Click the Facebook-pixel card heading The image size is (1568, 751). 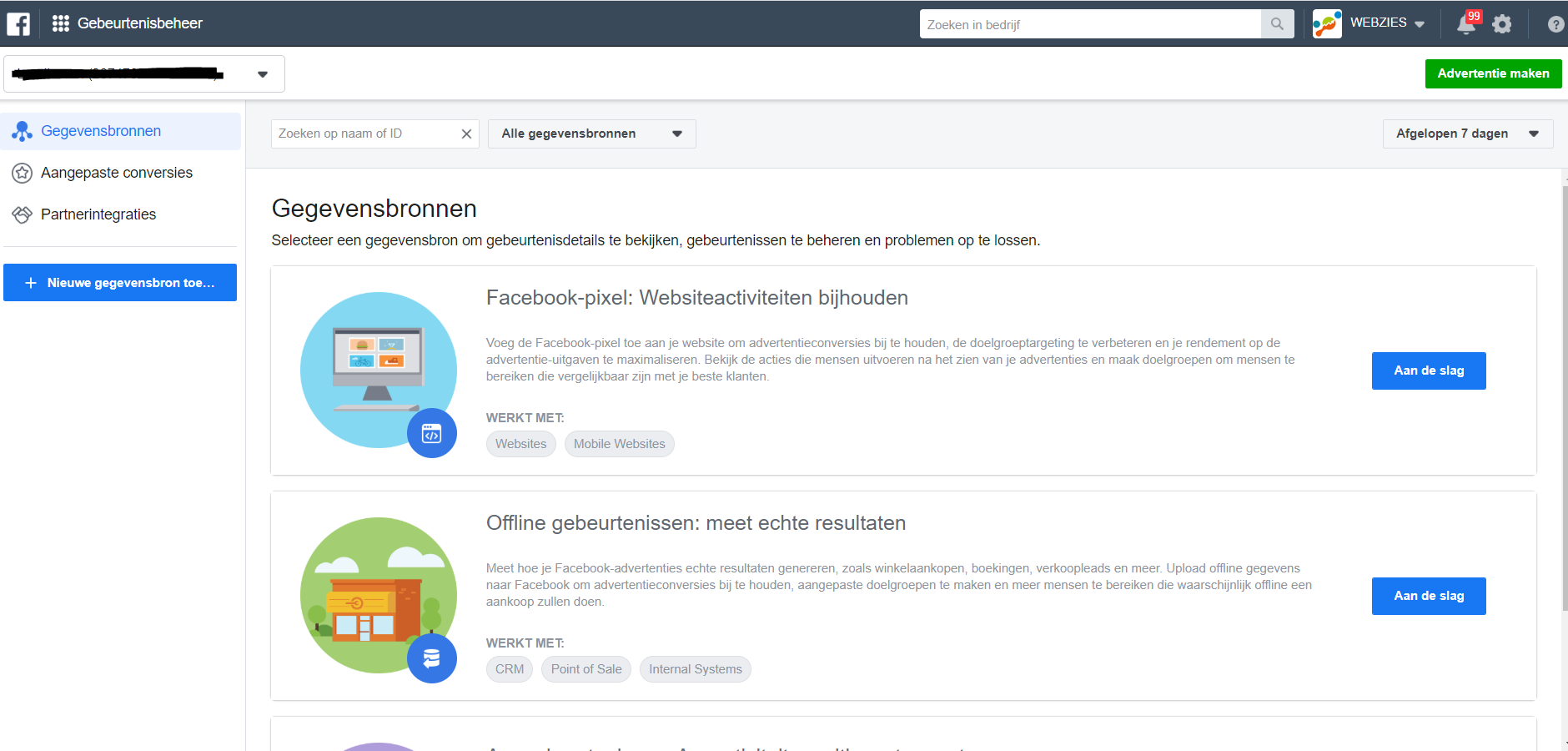(697, 298)
